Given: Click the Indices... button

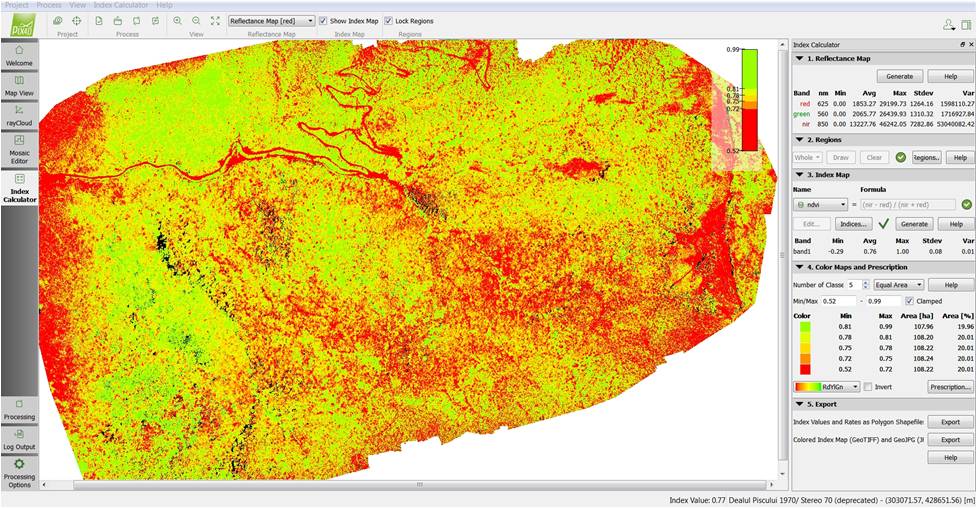Looking at the screenshot, I should pos(853,224).
